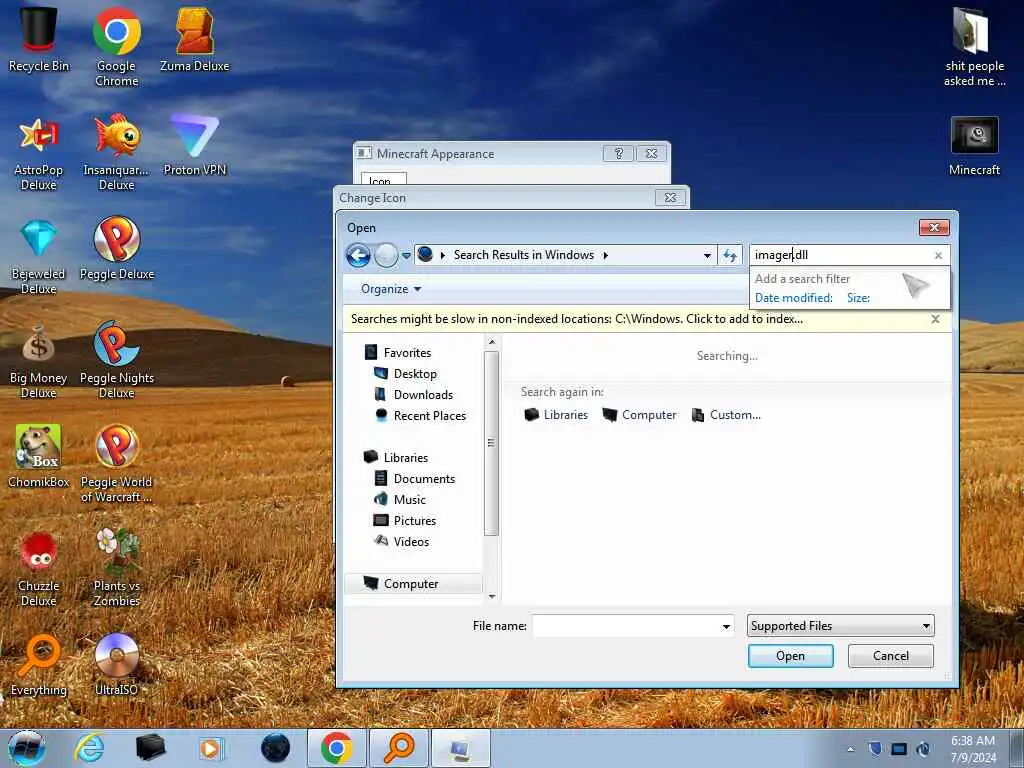Select Documents in the navigation pane

click(x=415, y=479)
